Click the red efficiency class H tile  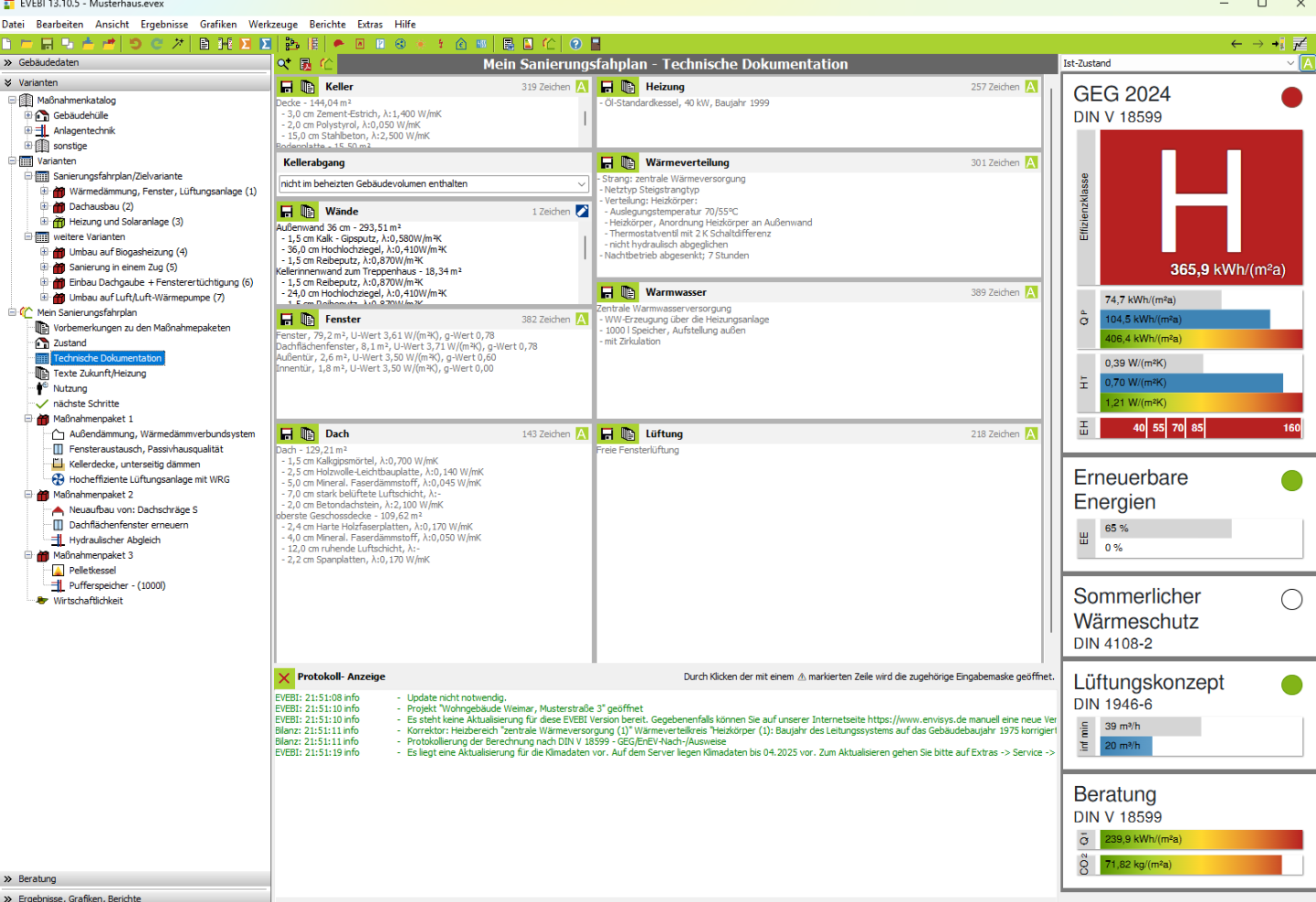tap(1201, 207)
